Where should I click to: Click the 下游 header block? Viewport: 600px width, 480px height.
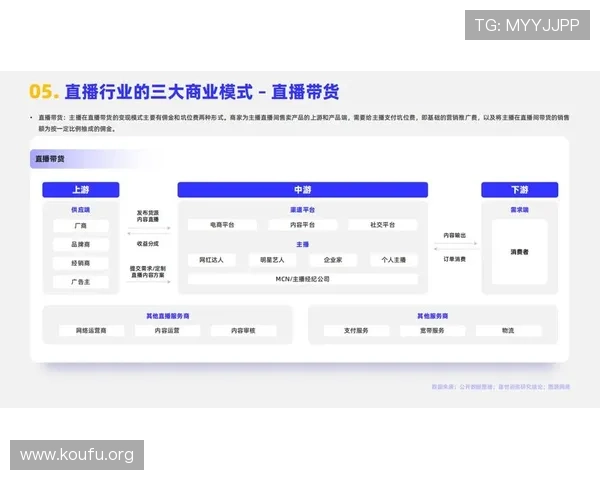point(520,190)
